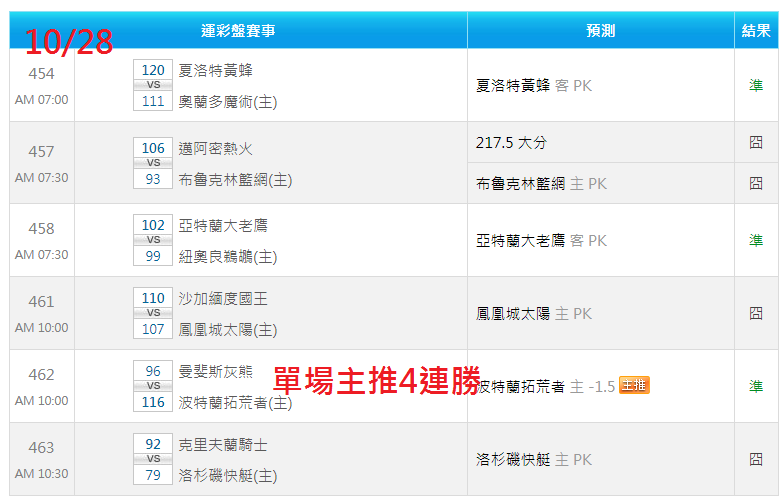The width and height of the screenshot is (784, 500).
Task: Click 布魯克林籃網(主) in the matchup column
Action: tap(235, 180)
